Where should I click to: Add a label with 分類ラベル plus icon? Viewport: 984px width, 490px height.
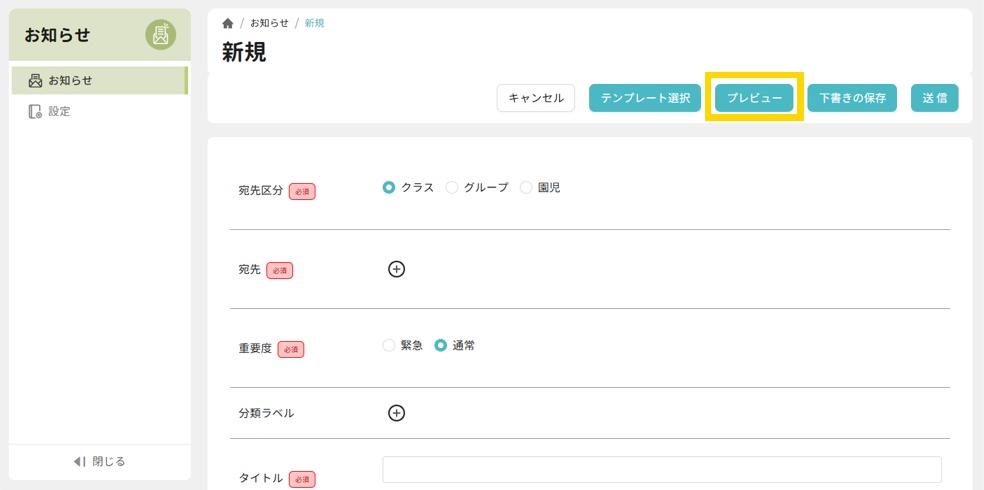[x=396, y=413]
